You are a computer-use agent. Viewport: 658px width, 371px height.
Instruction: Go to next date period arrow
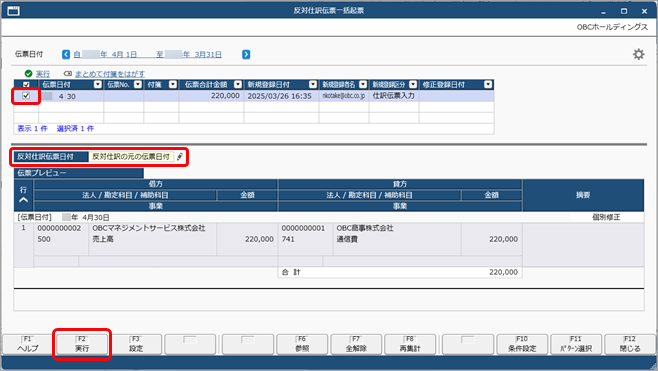tap(246, 54)
